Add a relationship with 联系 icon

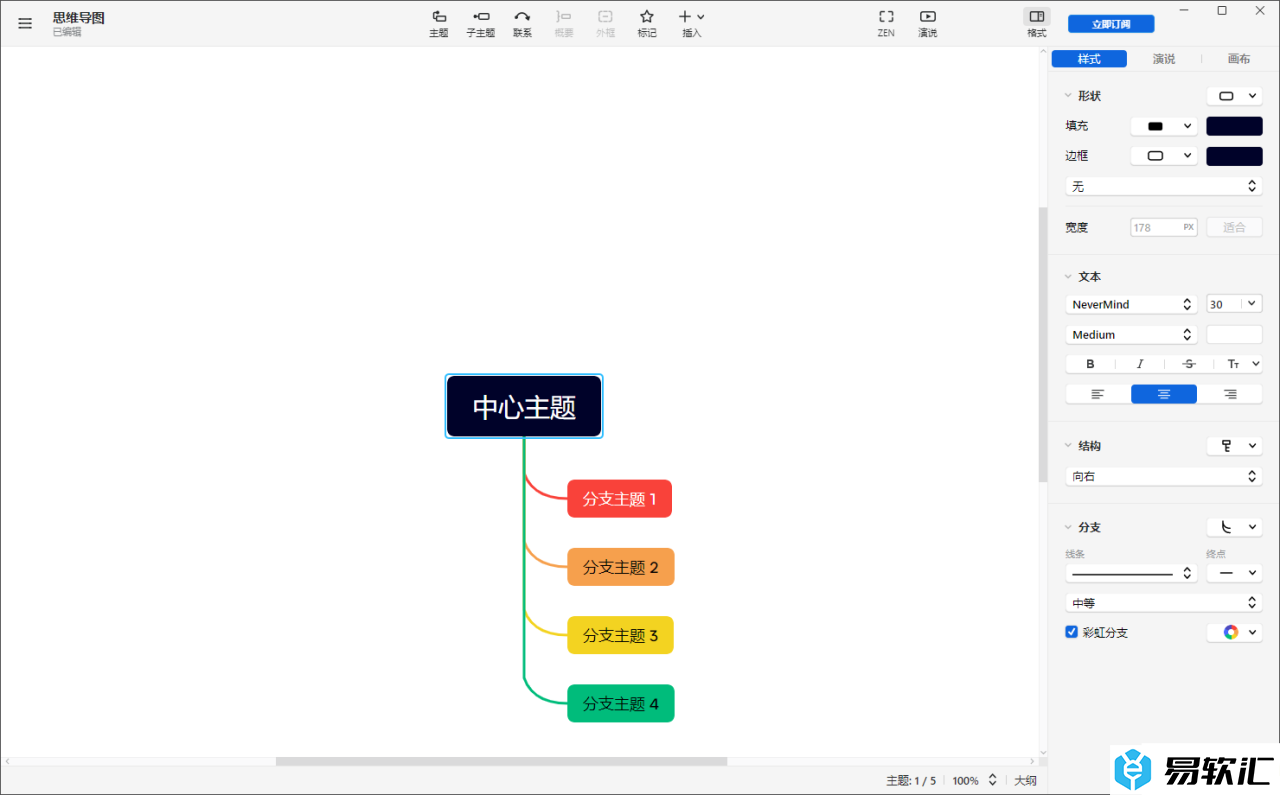pyautogui.click(x=522, y=24)
